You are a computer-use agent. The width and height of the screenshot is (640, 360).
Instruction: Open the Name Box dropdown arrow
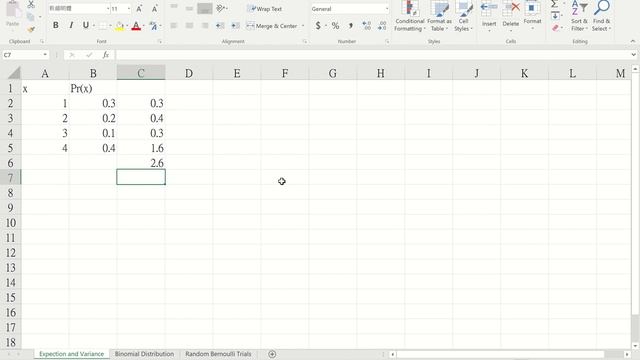pos(45,55)
